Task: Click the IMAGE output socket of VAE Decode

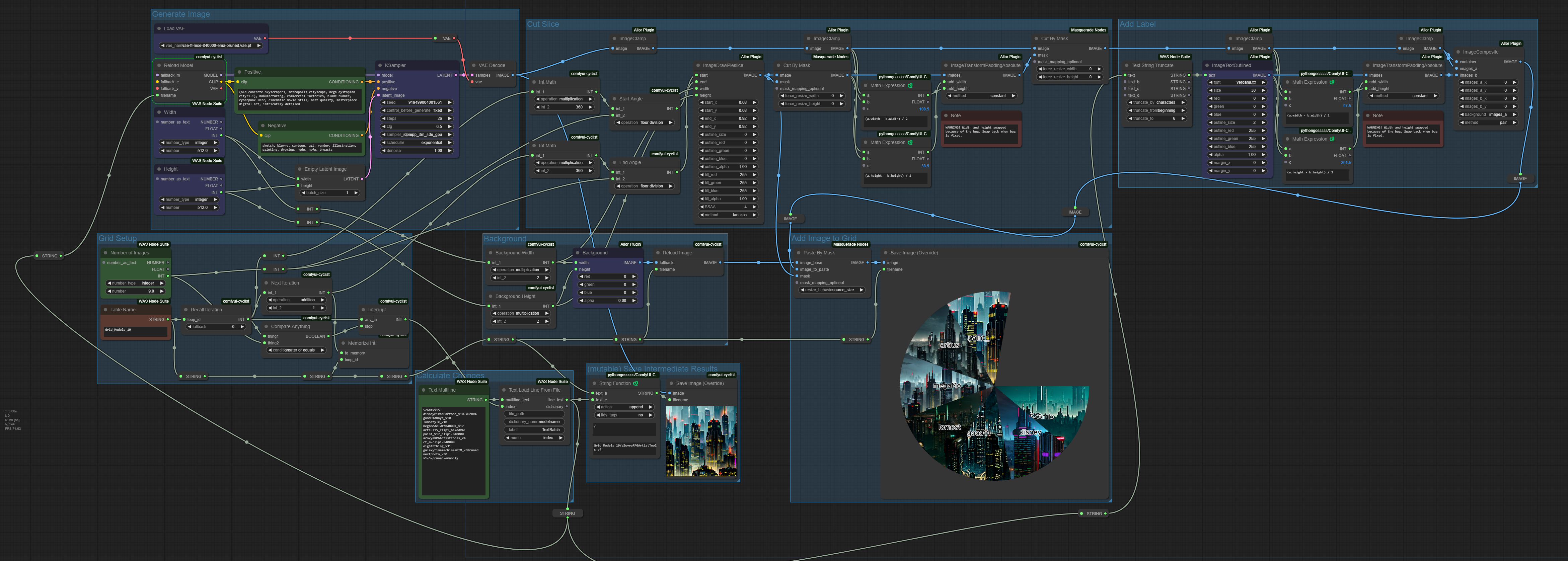Action: point(513,75)
